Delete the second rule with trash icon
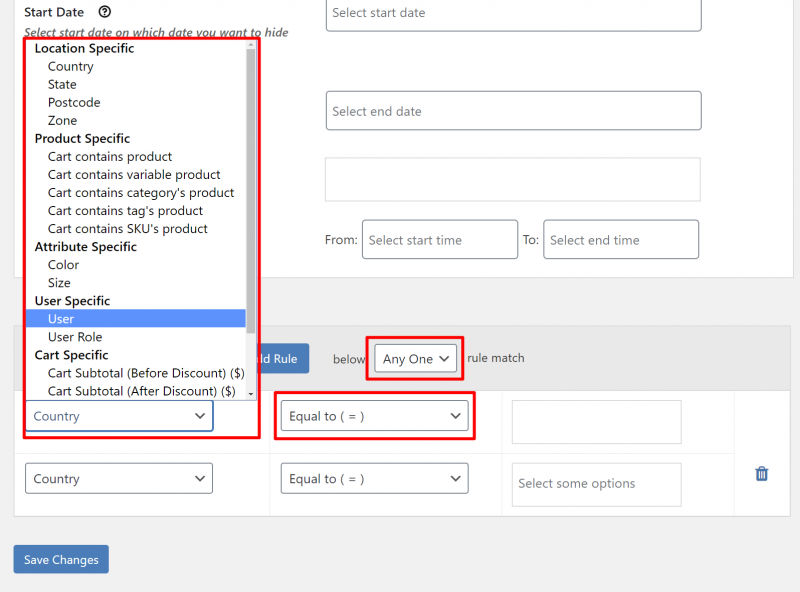This screenshot has height=592, width=800. (761, 474)
